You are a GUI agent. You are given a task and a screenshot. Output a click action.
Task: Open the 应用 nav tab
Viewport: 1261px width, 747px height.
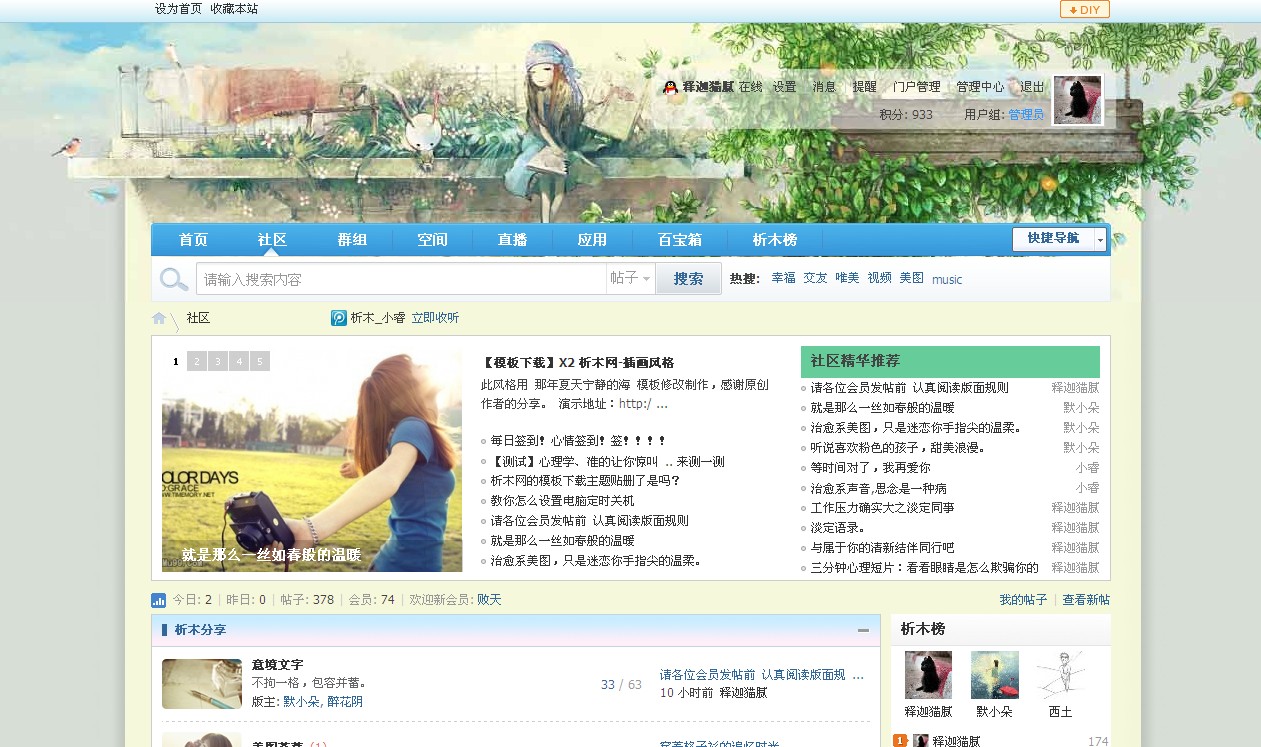592,240
